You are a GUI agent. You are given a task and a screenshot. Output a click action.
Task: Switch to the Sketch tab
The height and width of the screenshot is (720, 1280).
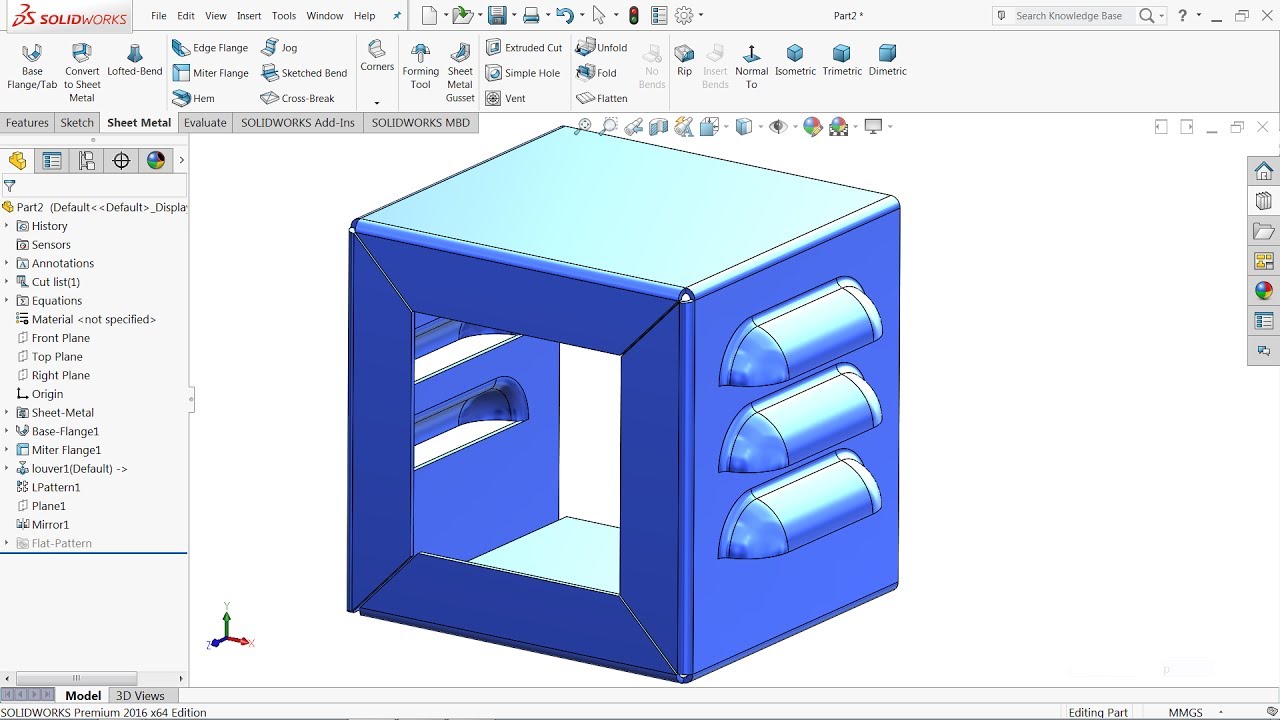[x=77, y=123]
